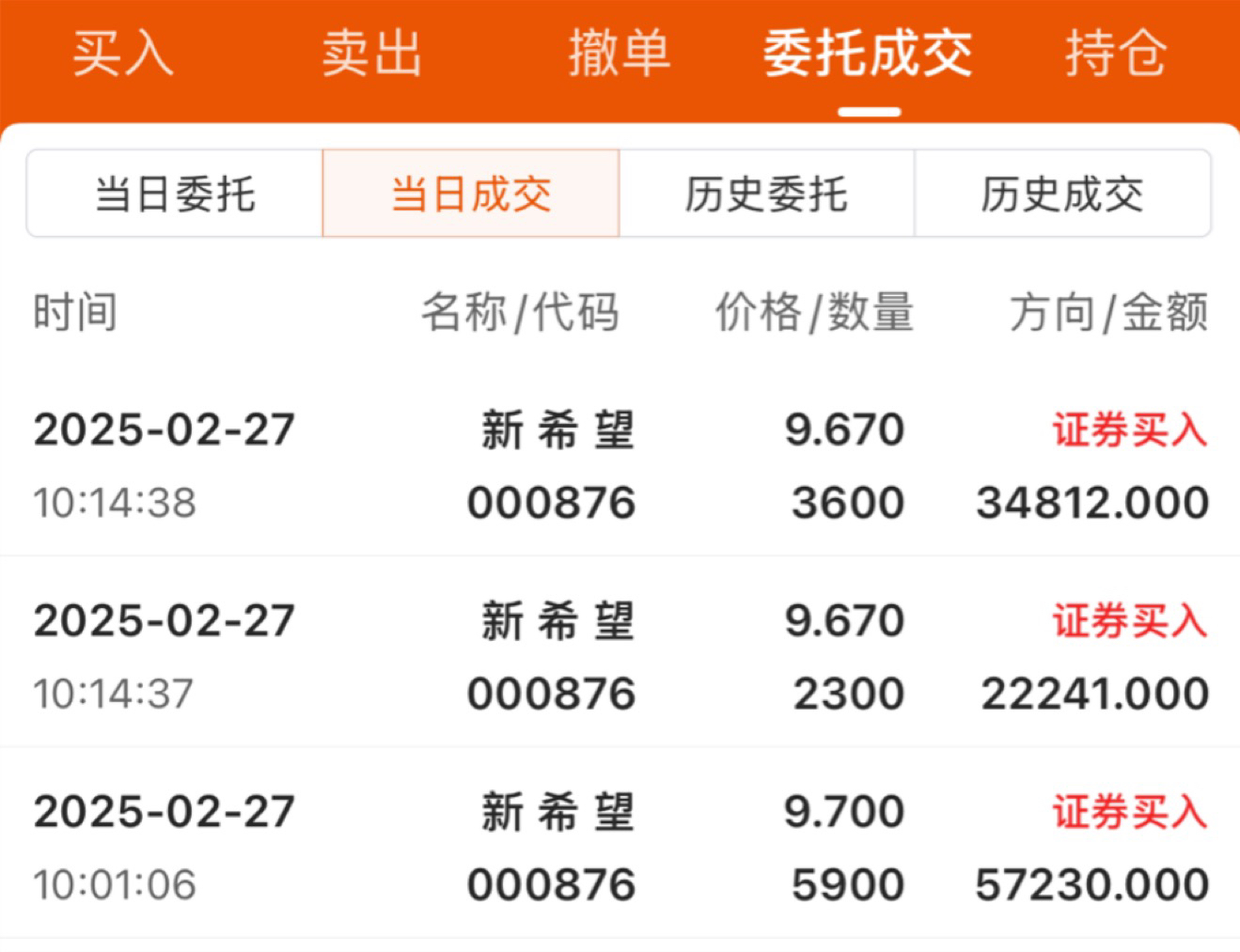Select amount 34812.000
Viewport: 1240px width, 952px height.
(1092, 503)
